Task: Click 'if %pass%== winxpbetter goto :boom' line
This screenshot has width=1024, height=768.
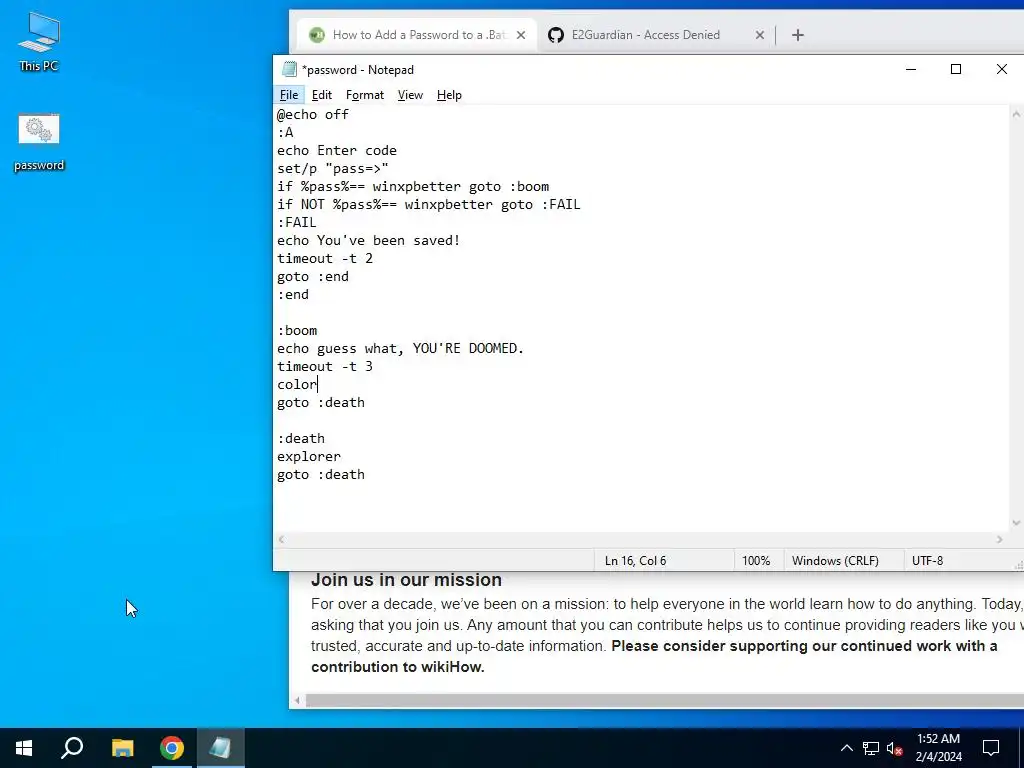Action: click(x=413, y=187)
